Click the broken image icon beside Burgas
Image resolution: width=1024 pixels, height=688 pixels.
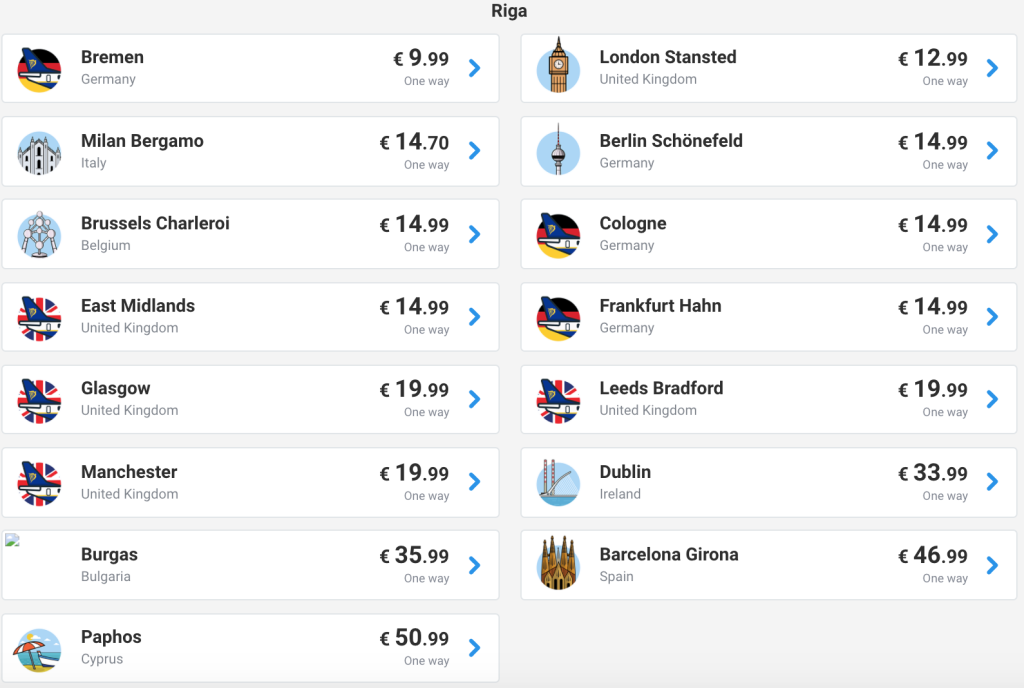pos(13,541)
